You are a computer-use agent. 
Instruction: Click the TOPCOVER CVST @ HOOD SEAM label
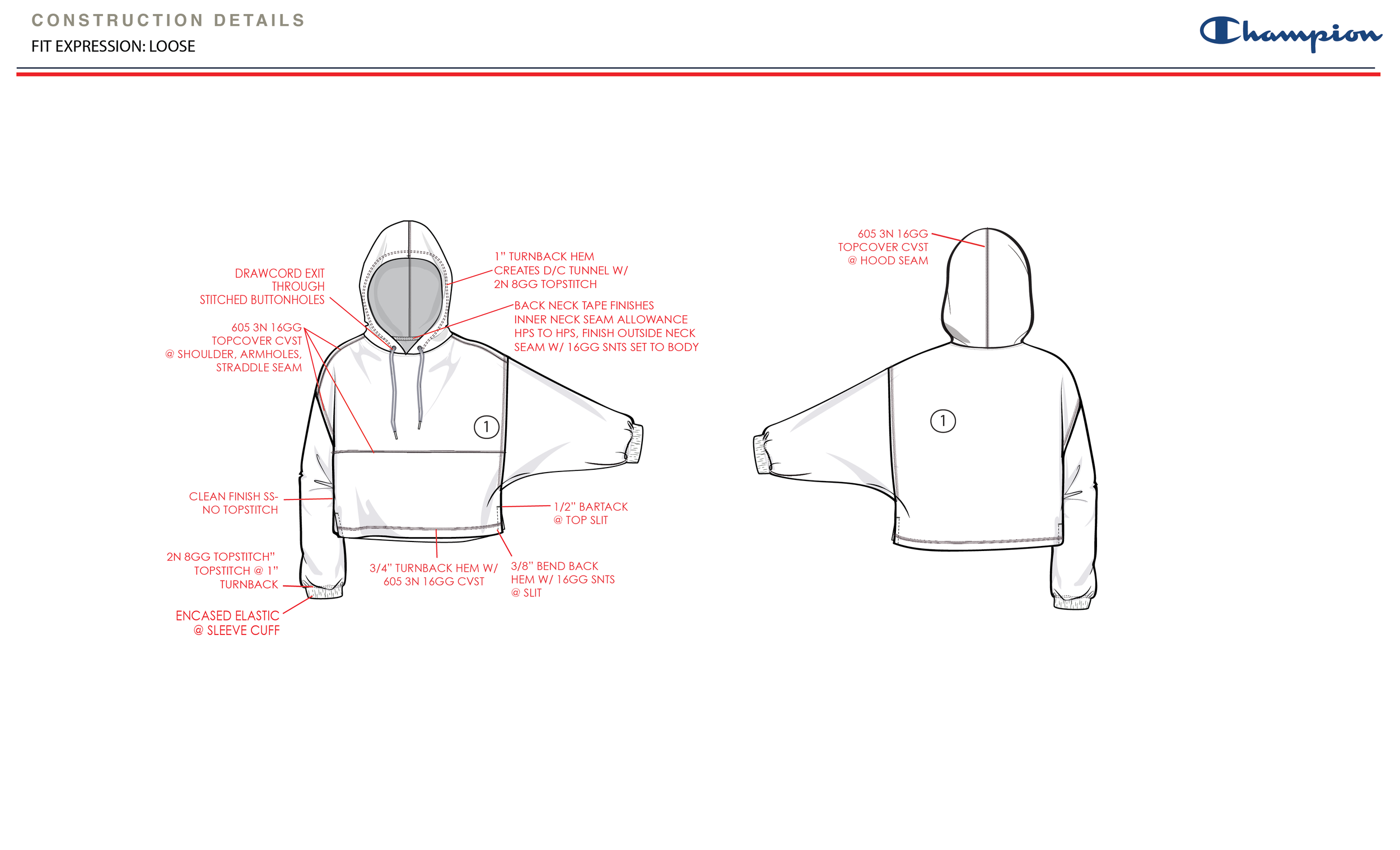(x=883, y=247)
